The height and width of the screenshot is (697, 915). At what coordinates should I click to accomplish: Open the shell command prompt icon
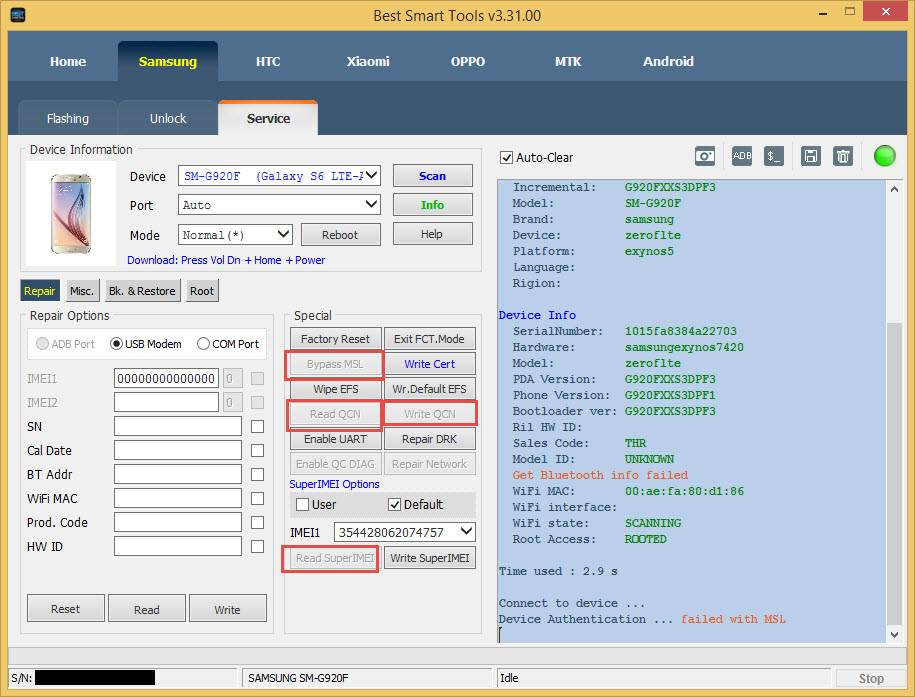click(774, 156)
